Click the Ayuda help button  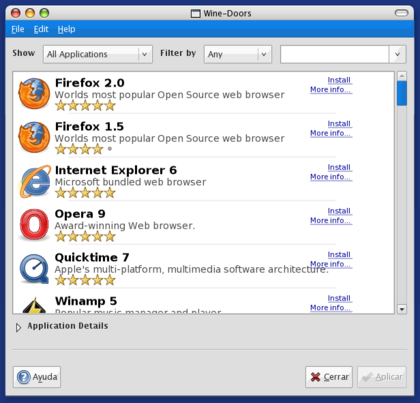[x=37, y=377]
